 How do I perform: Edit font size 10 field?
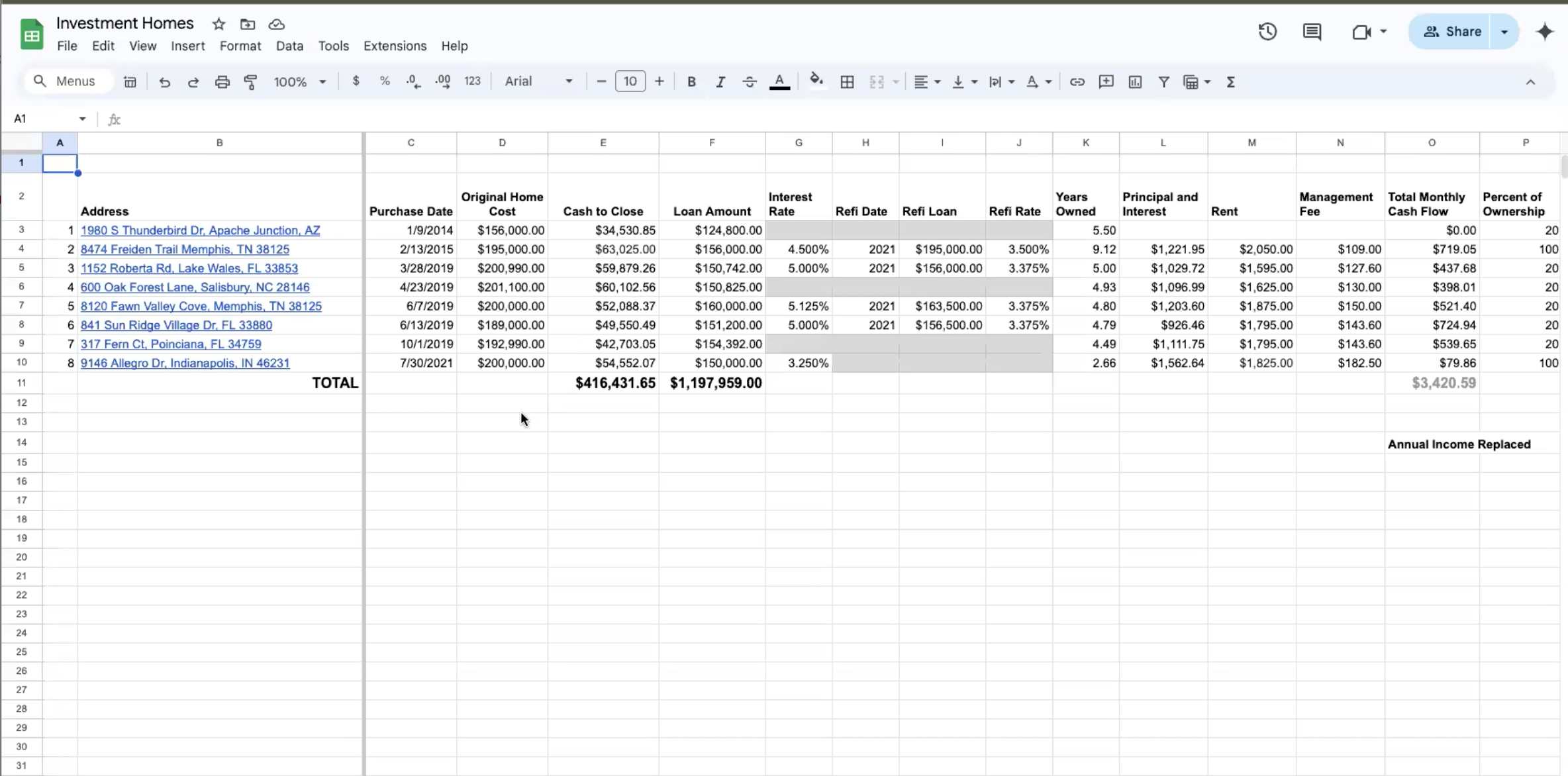pos(630,81)
